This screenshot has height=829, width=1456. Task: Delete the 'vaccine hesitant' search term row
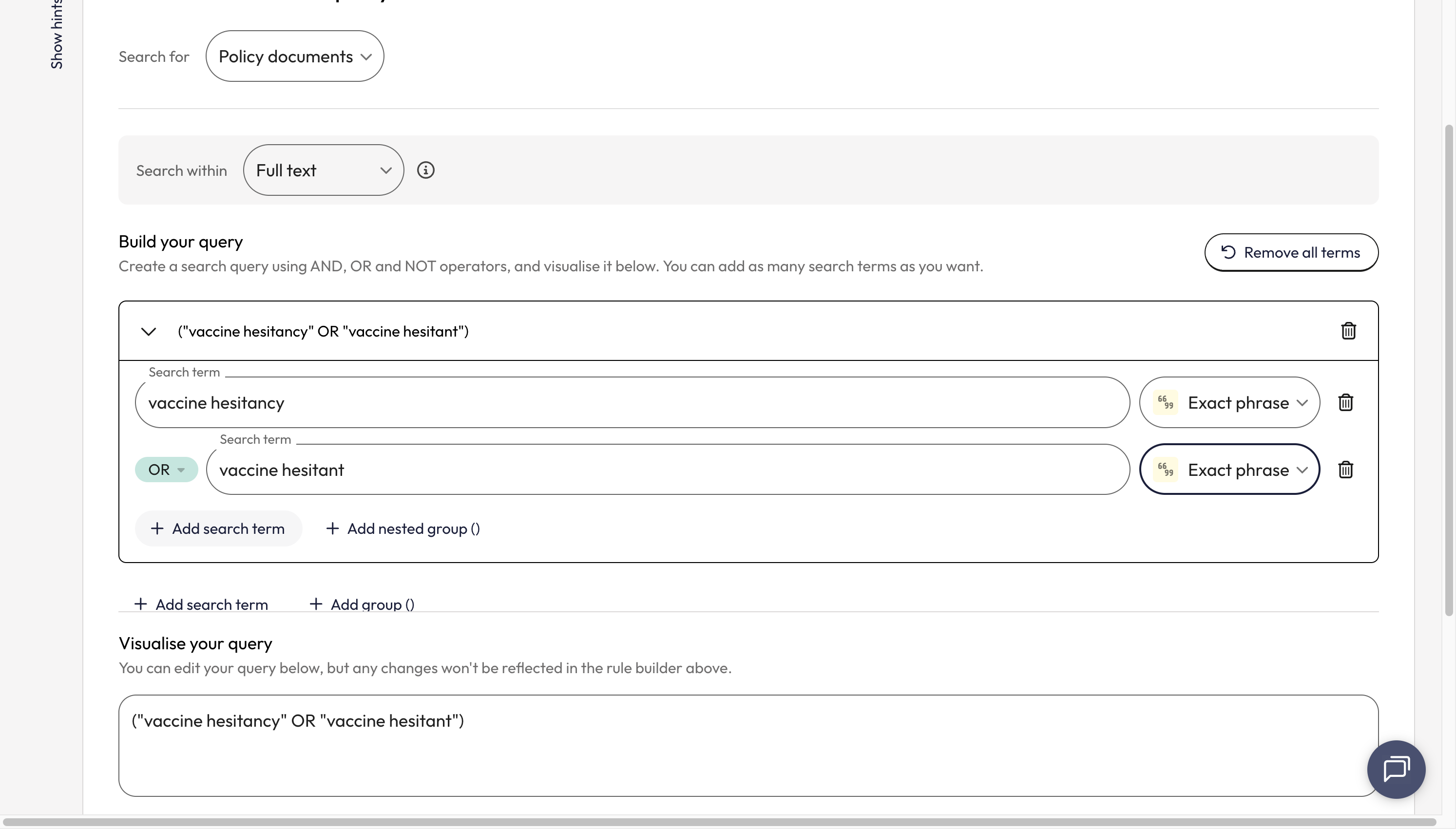pyautogui.click(x=1345, y=470)
